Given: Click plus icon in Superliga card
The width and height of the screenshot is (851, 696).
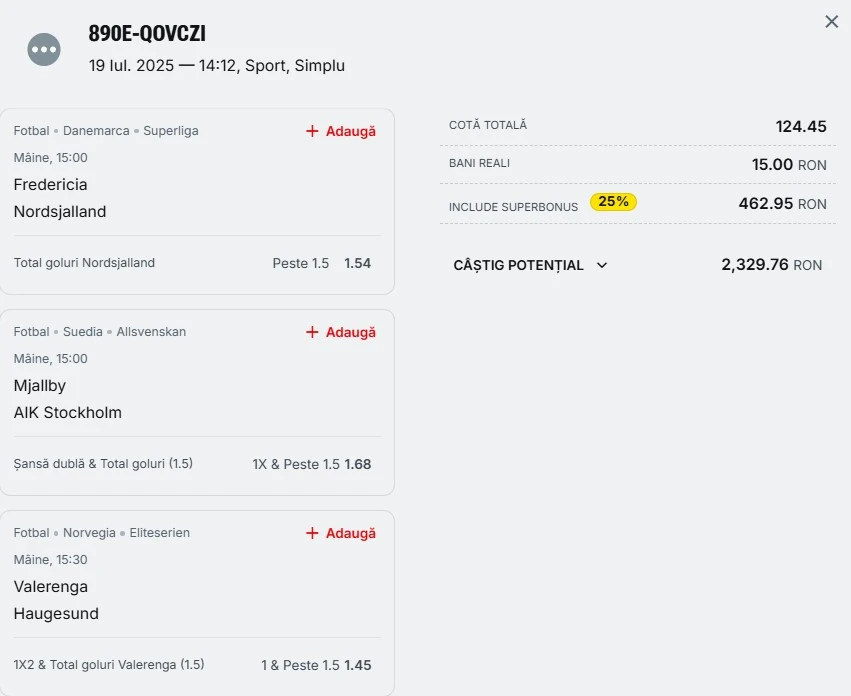Looking at the screenshot, I should click(x=312, y=131).
